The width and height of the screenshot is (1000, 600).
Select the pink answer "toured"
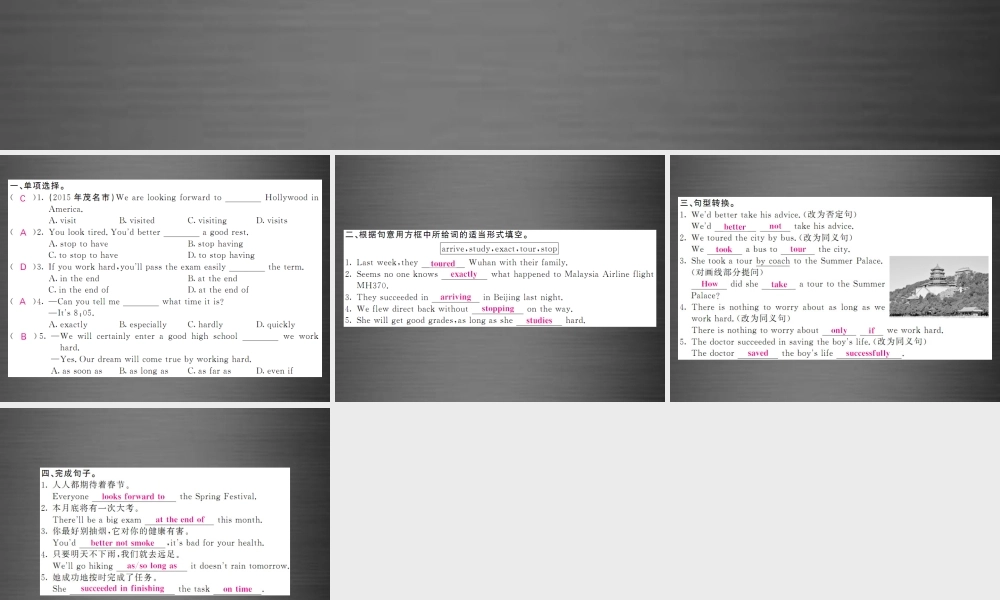(443, 263)
